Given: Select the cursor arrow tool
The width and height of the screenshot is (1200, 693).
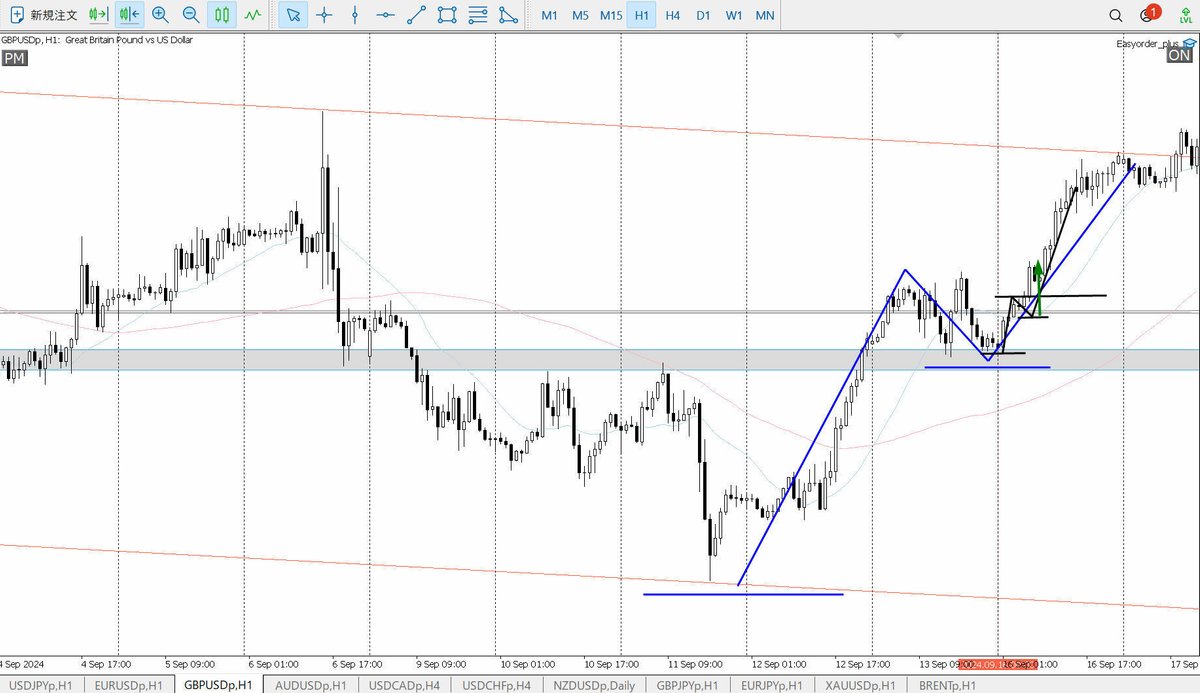Looking at the screenshot, I should coord(292,15).
